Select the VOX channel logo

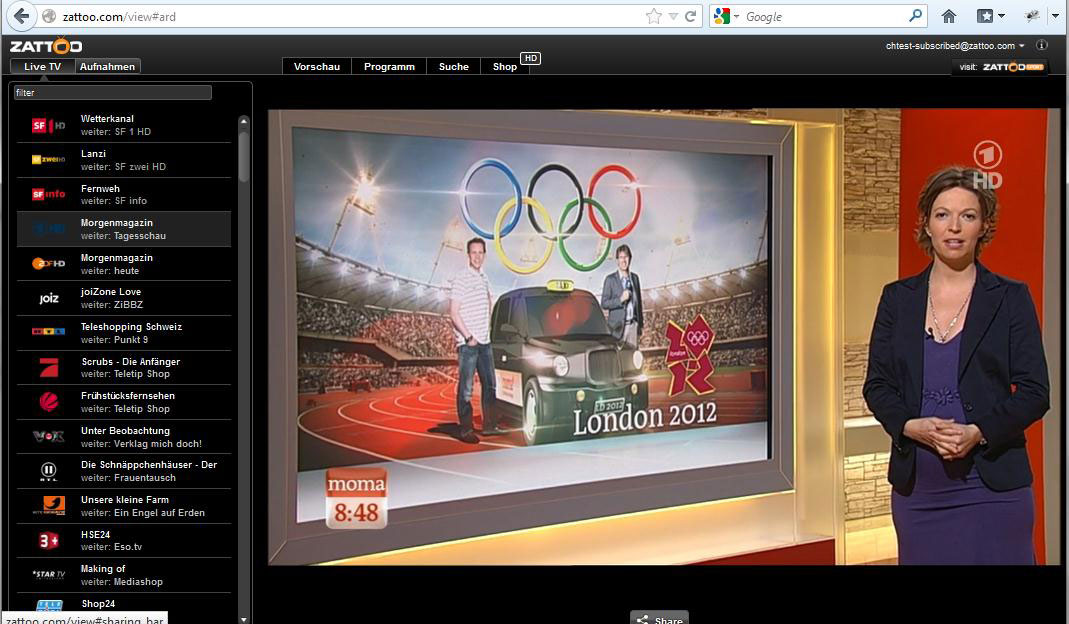click(48, 436)
